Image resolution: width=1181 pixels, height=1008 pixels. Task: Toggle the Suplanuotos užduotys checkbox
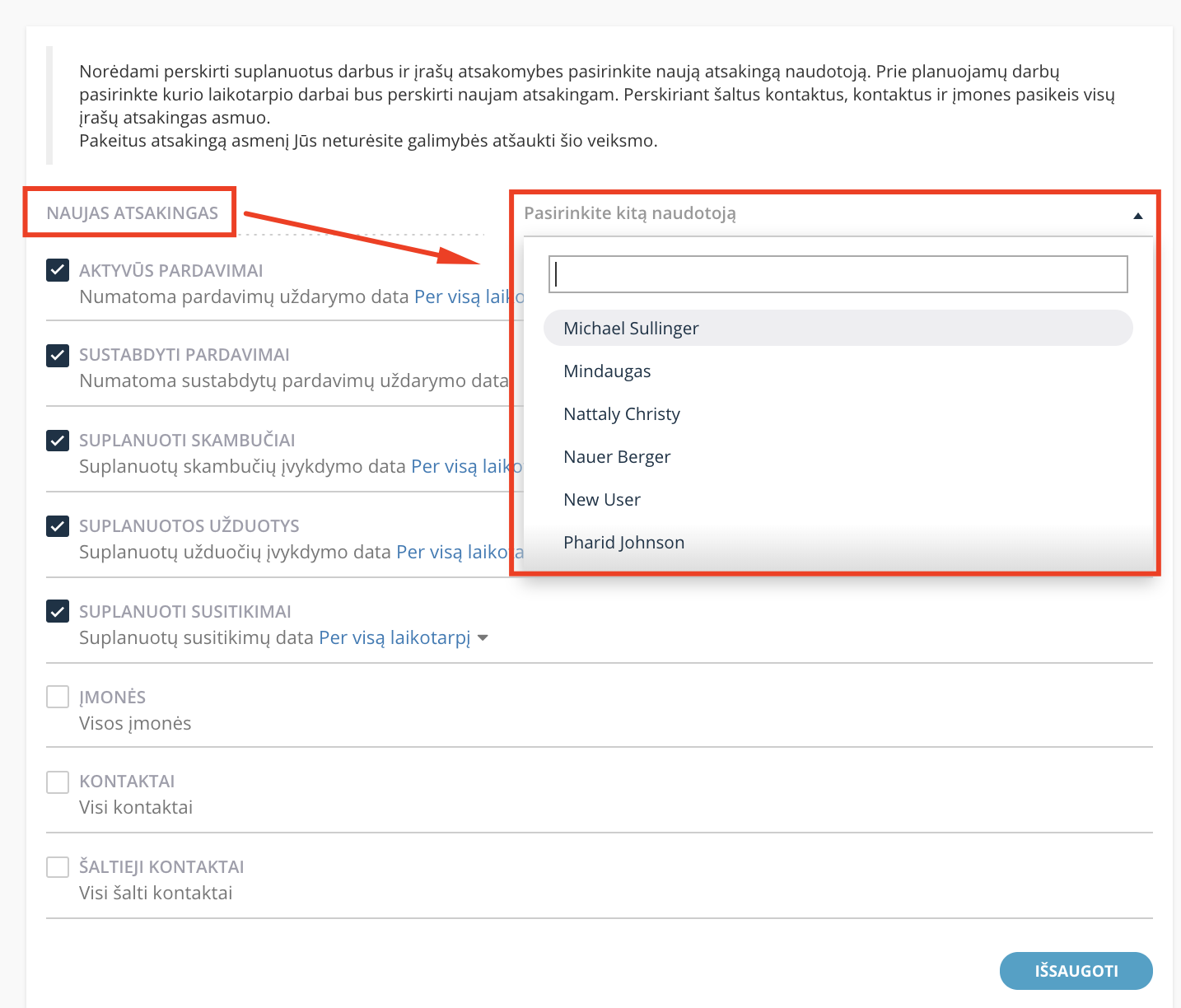tap(58, 526)
